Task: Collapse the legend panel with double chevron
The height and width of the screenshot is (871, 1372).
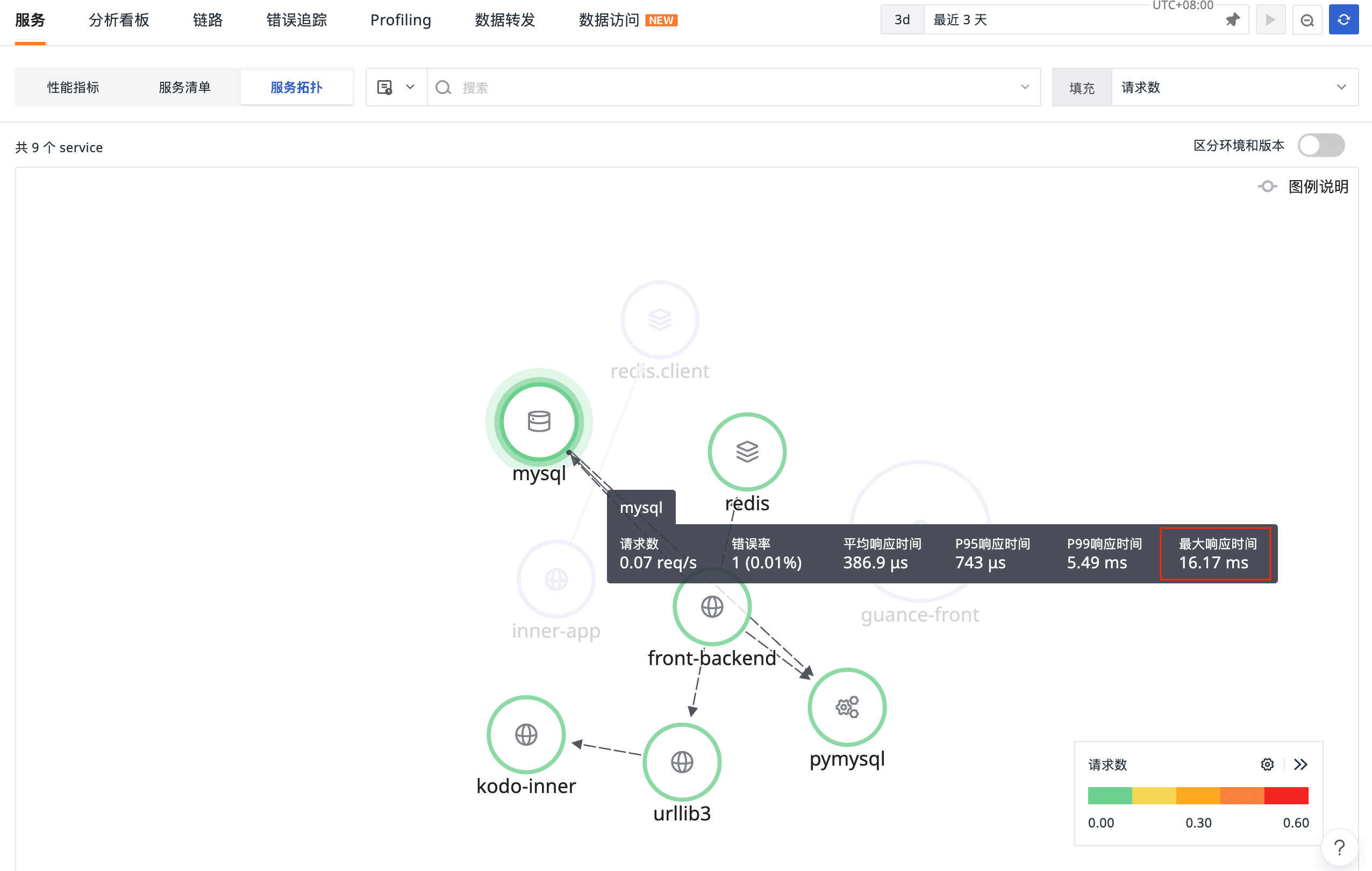Action: point(1300,765)
